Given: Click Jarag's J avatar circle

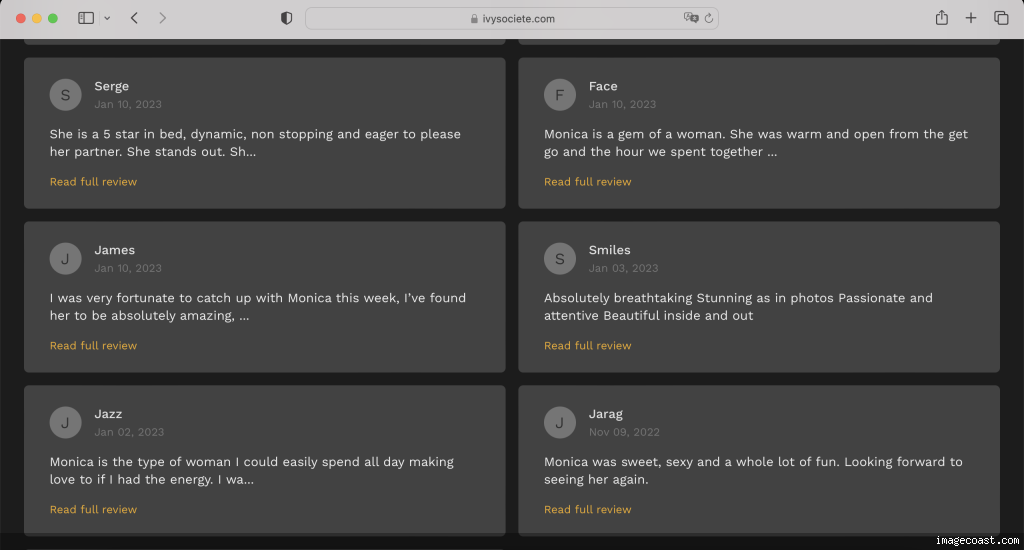Looking at the screenshot, I should [x=560, y=423].
